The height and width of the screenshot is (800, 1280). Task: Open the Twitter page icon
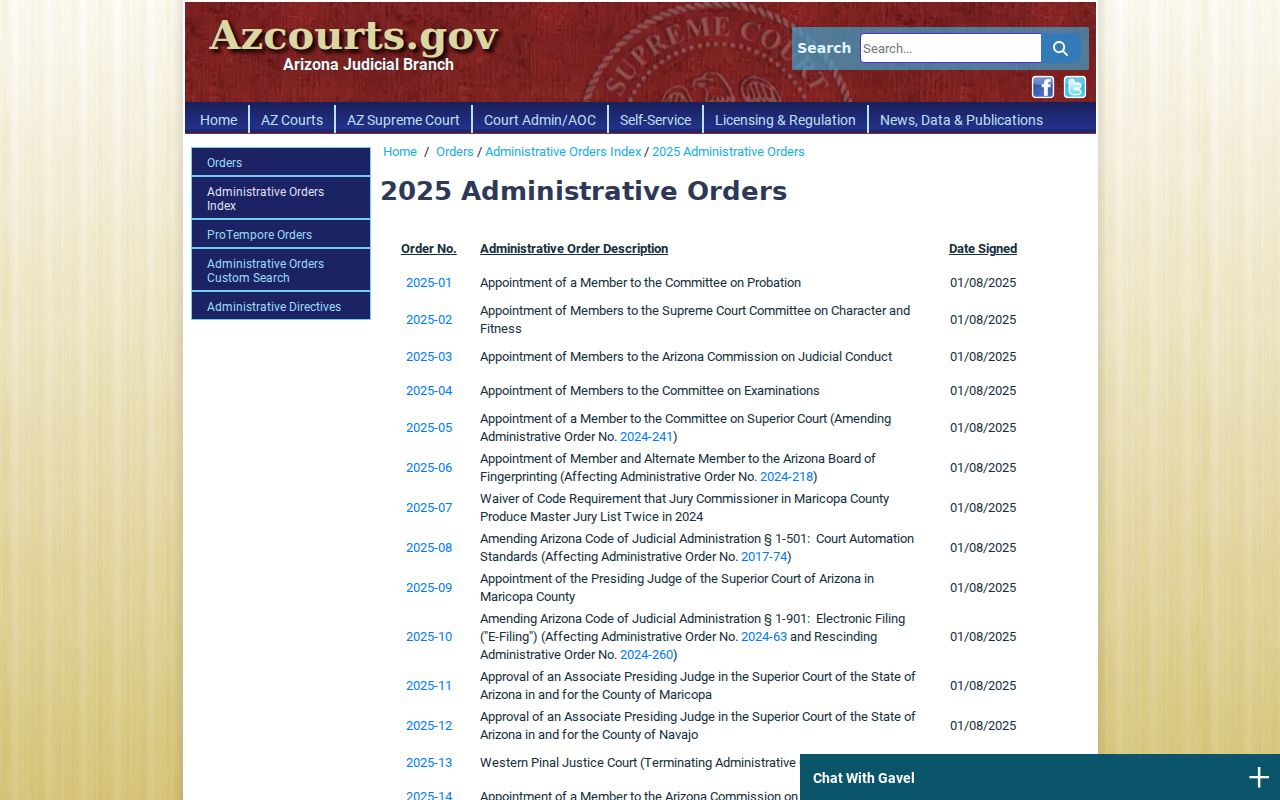click(x=1075, y=87)
